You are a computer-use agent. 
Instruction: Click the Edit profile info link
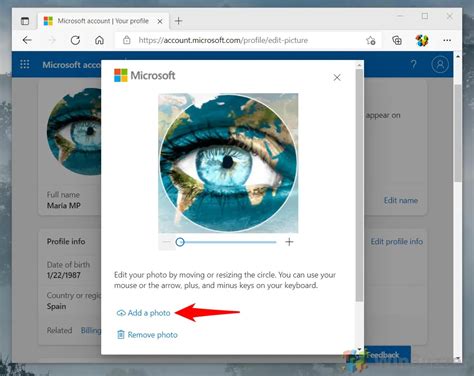[x=397, y=241]
